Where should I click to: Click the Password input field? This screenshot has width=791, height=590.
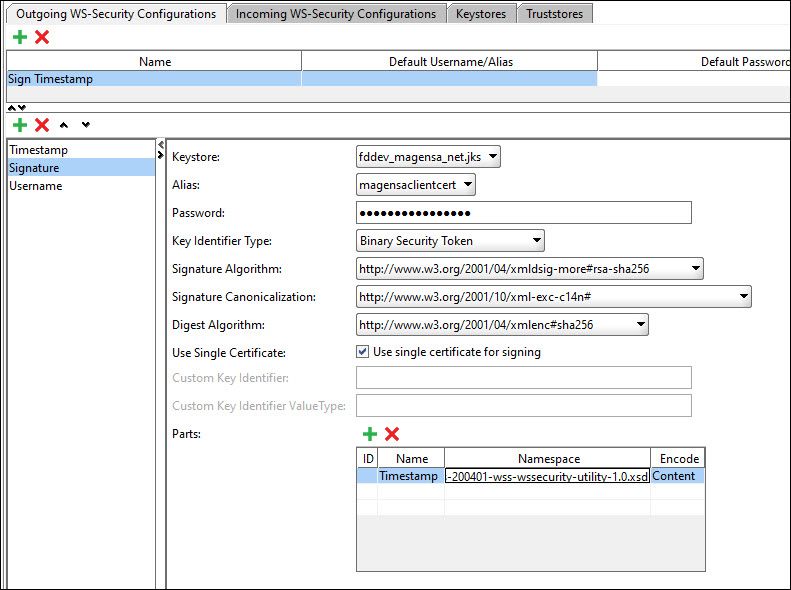point(524,213)
